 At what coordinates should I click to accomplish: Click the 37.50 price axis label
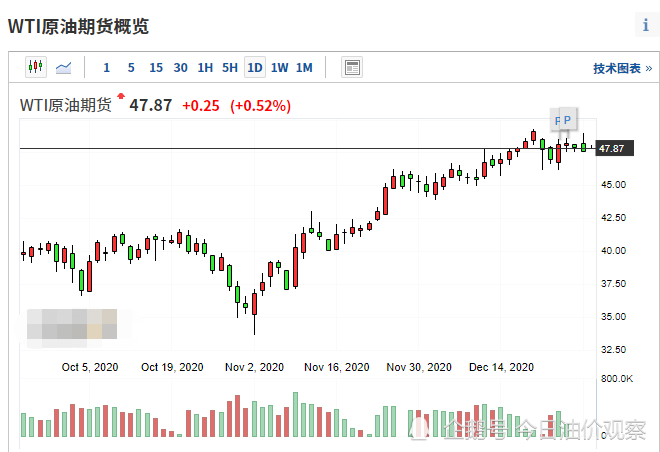[613, 284]
